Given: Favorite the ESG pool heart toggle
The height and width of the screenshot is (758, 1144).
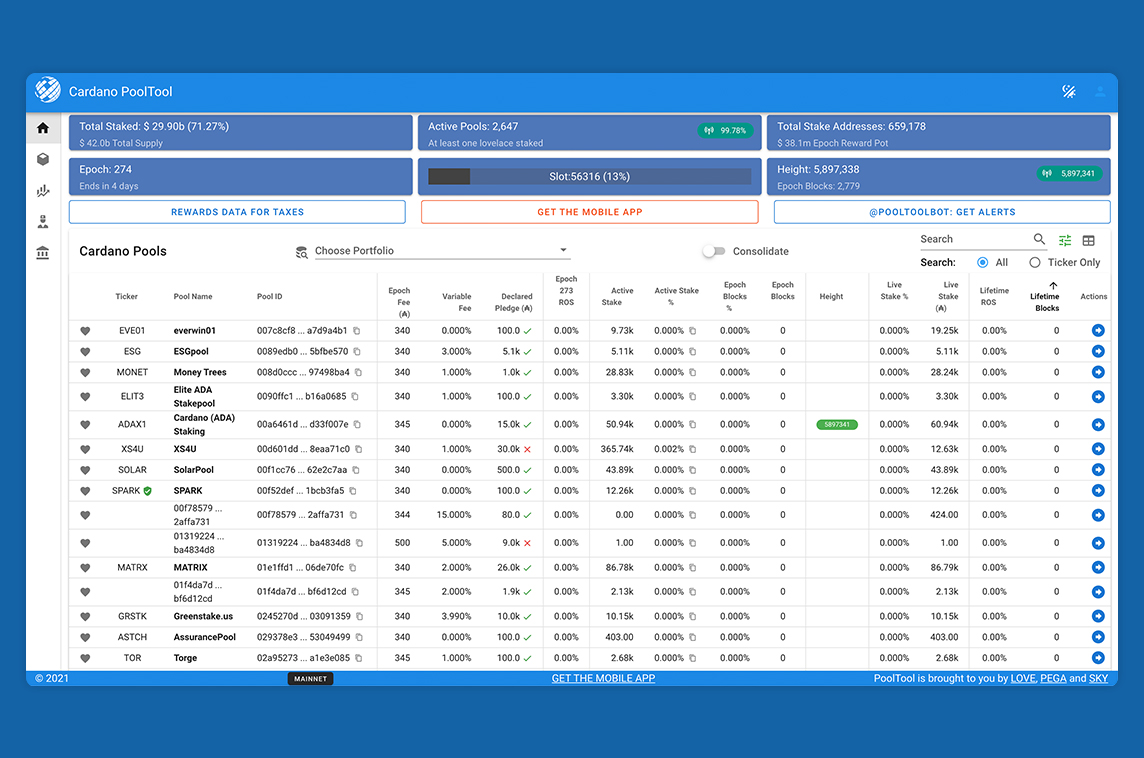Looking at the screenshot, I should click(85, 352).
